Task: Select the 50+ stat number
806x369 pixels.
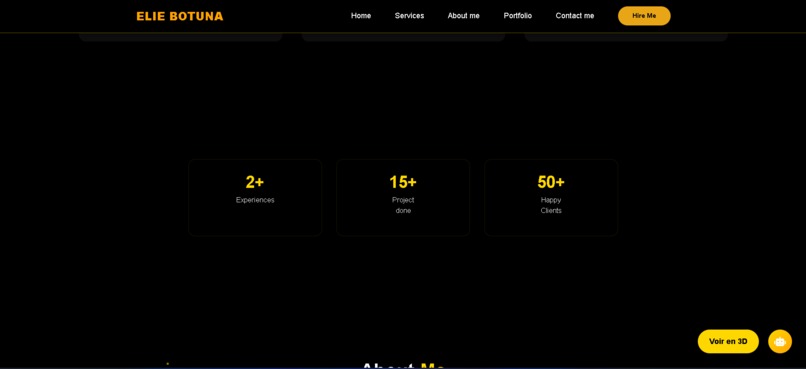Action: pyautogui.click(x=551, y=182)
